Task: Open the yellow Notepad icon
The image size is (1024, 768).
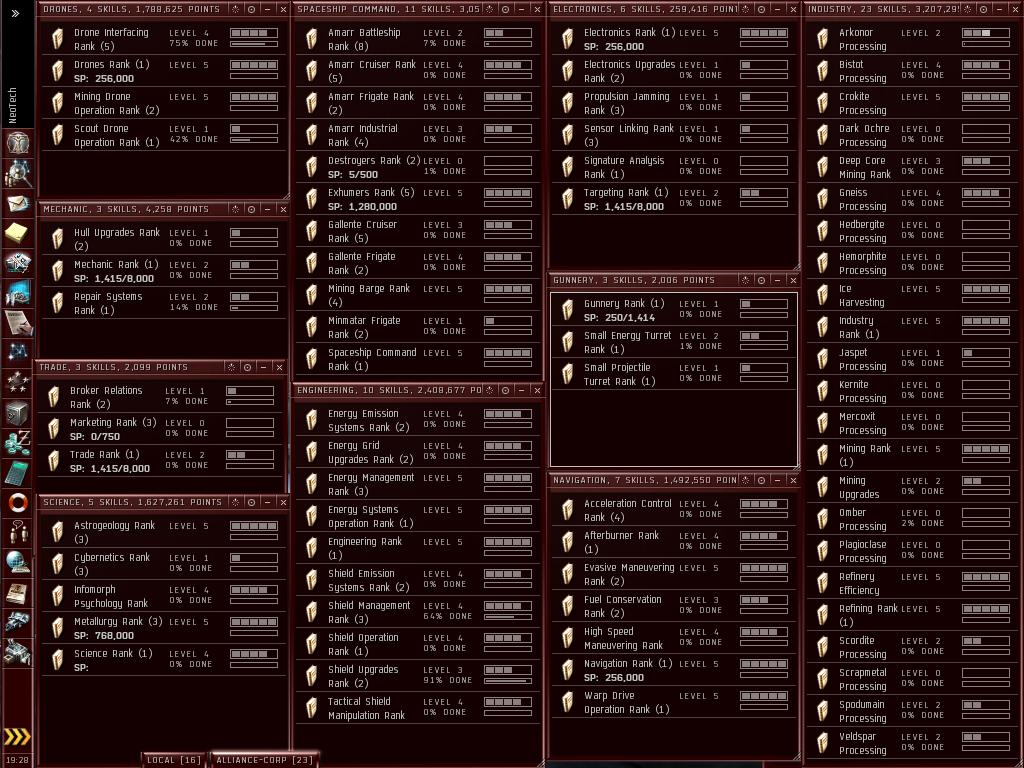Action: click(x=17, y=232)
